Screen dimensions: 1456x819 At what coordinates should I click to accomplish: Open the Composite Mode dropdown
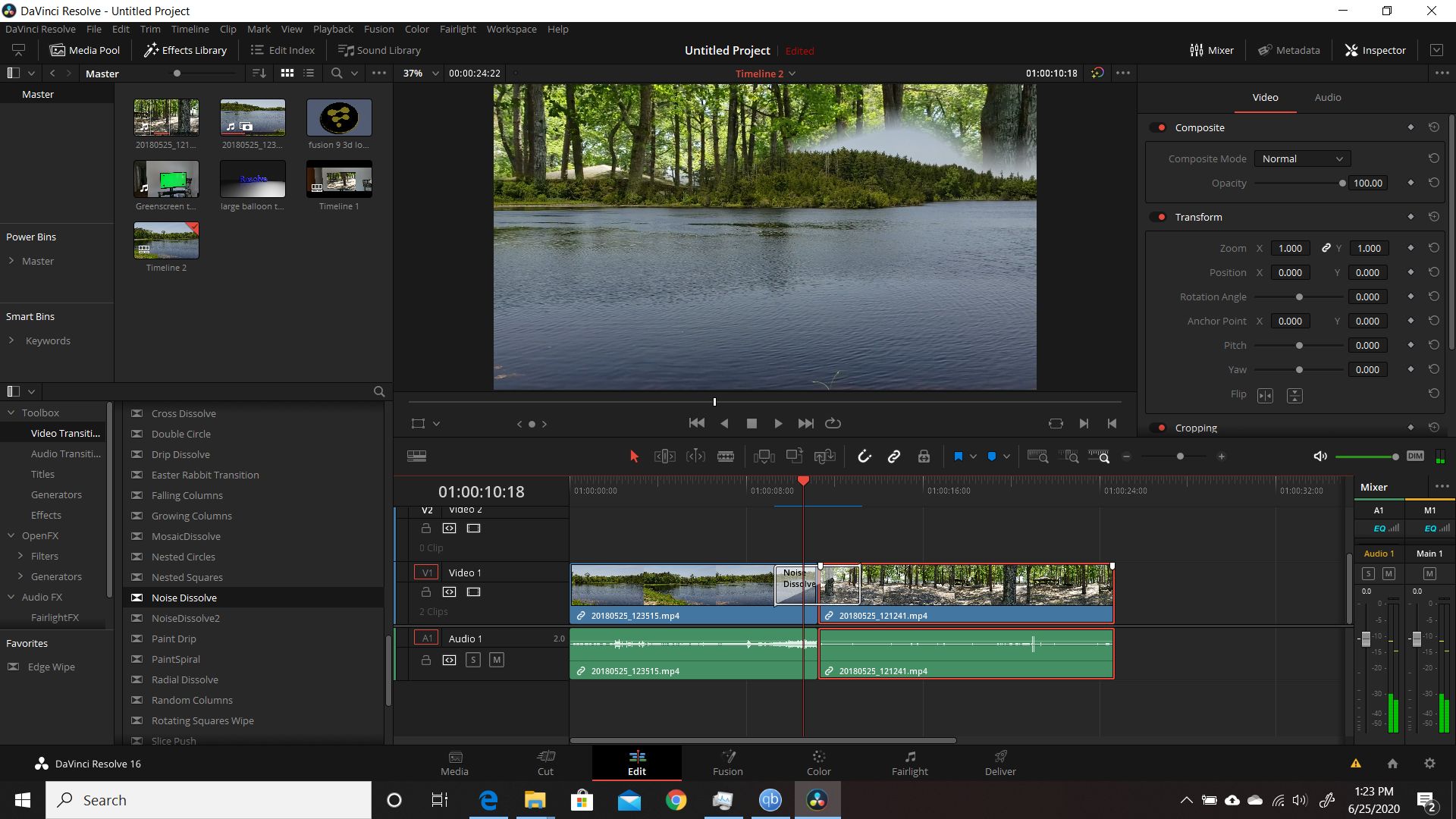1302,158
